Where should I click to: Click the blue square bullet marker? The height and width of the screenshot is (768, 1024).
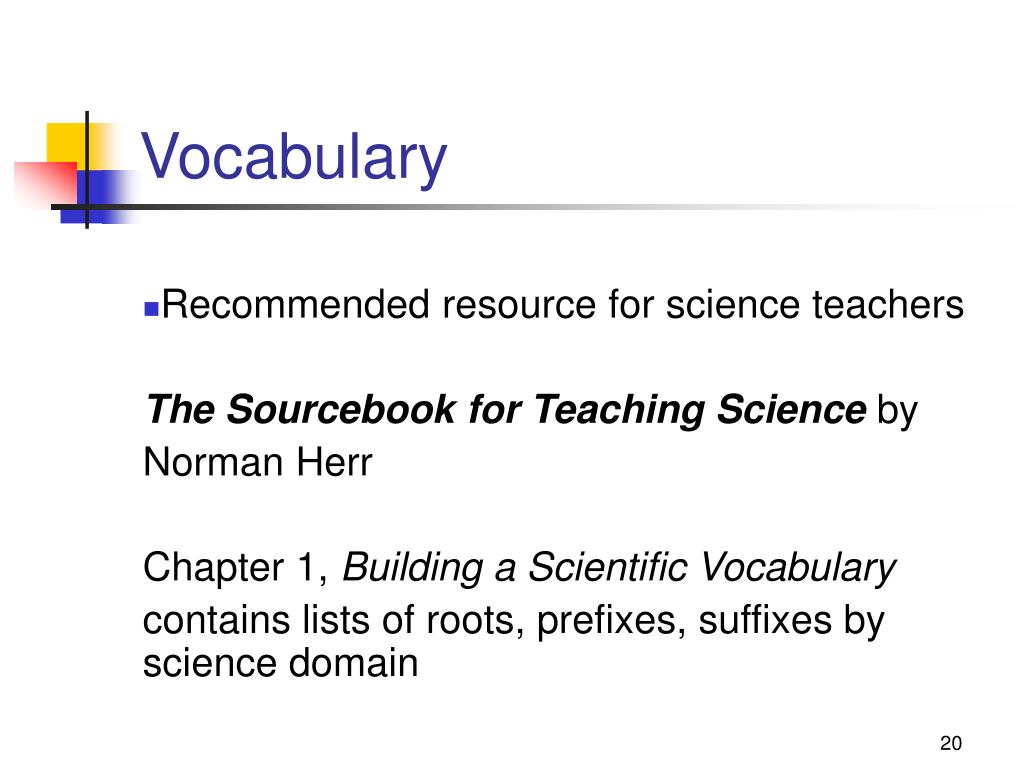point(152,308)
